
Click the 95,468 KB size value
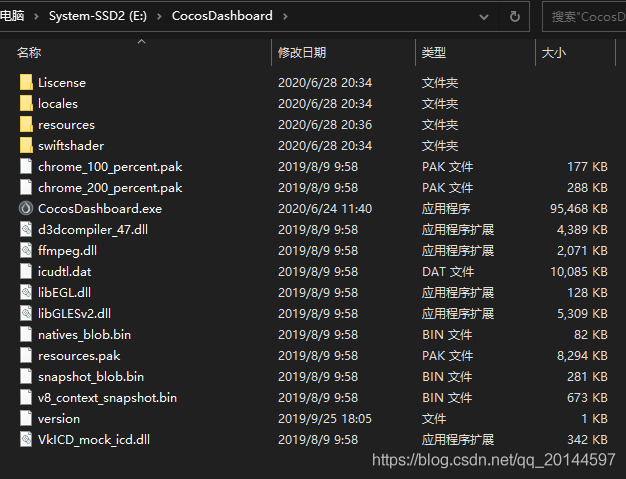click(578, 209)
